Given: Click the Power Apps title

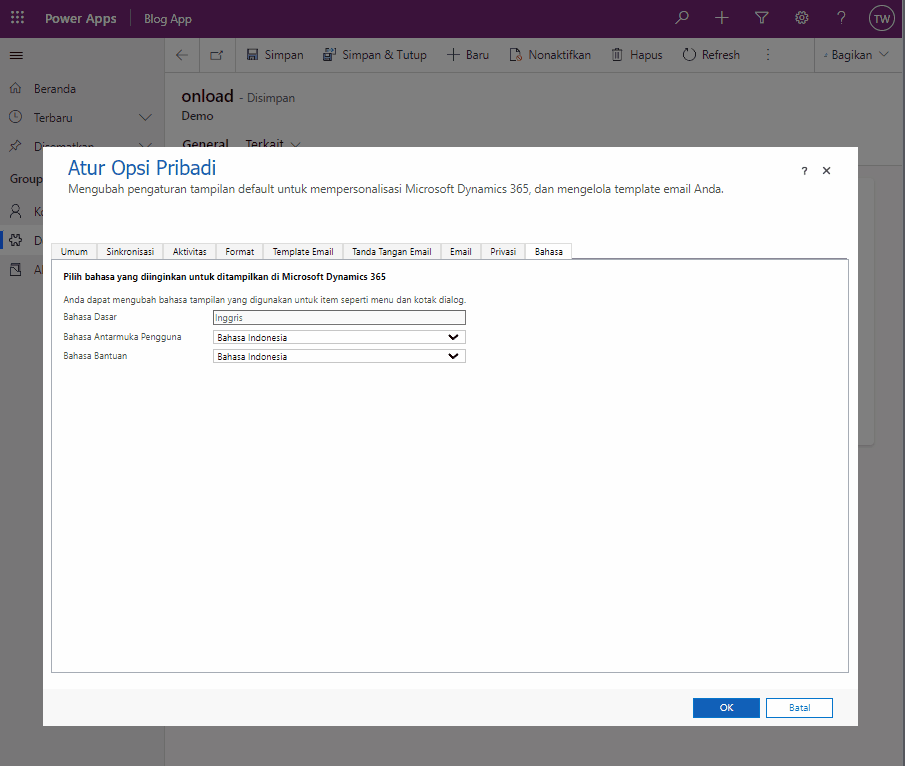Looking at the screenshot, I should coord(81,18).
